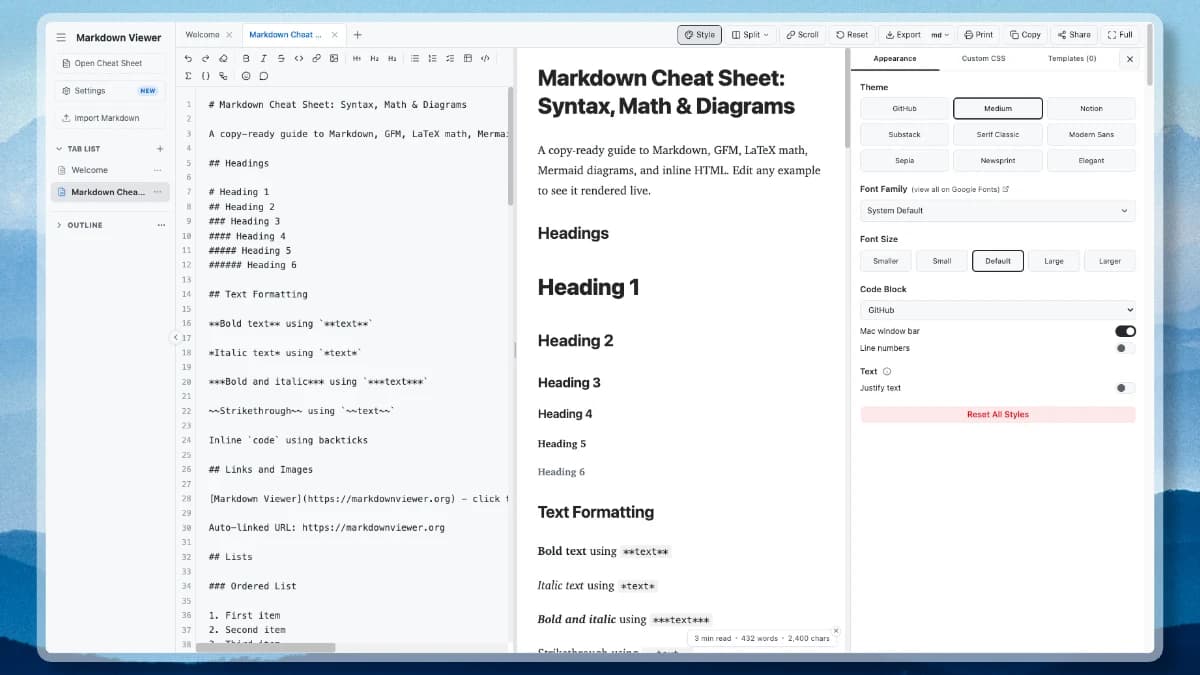Open the Split view dropdown

click(x=750, y=34)
